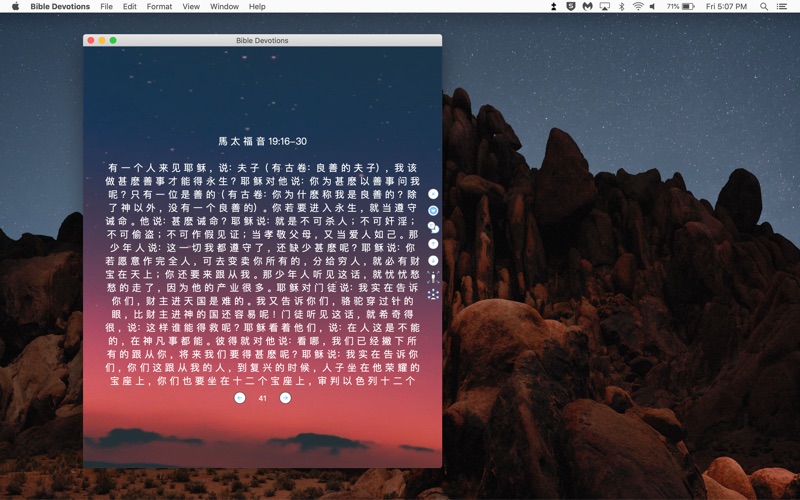The image size is (800, 500).
Task: Go to next devotion with right arrow
Action: (x=285, y=398)
